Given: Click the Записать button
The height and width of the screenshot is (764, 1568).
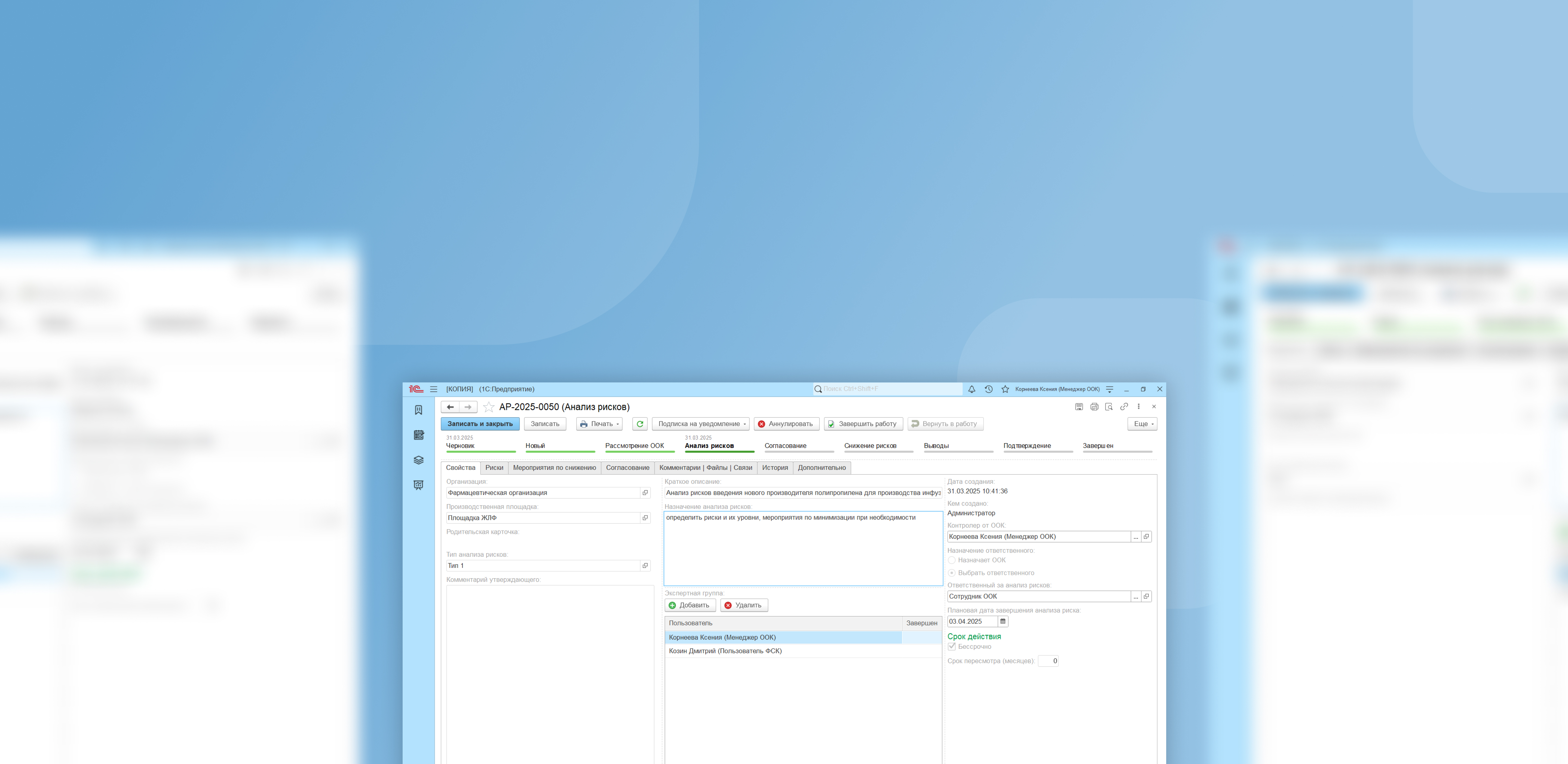Looking at the screenshot, I should tap(545, 424).
